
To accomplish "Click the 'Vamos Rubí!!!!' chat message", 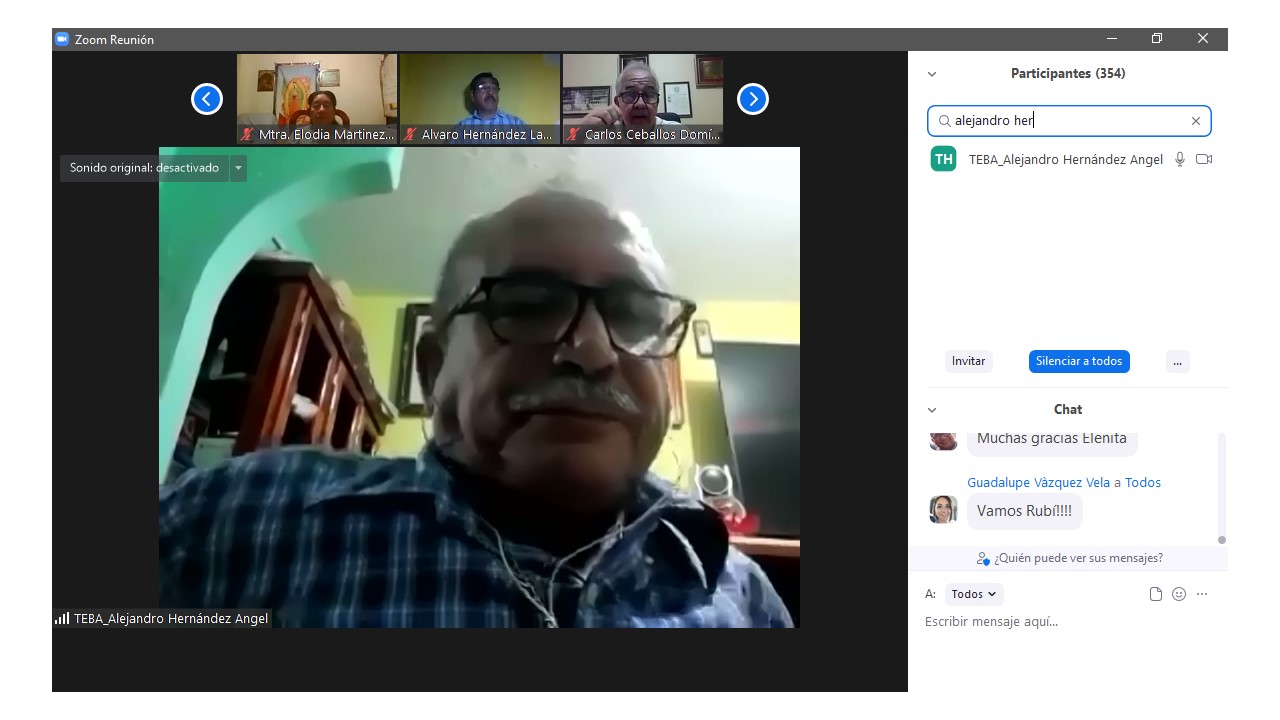I will 1024,511.
